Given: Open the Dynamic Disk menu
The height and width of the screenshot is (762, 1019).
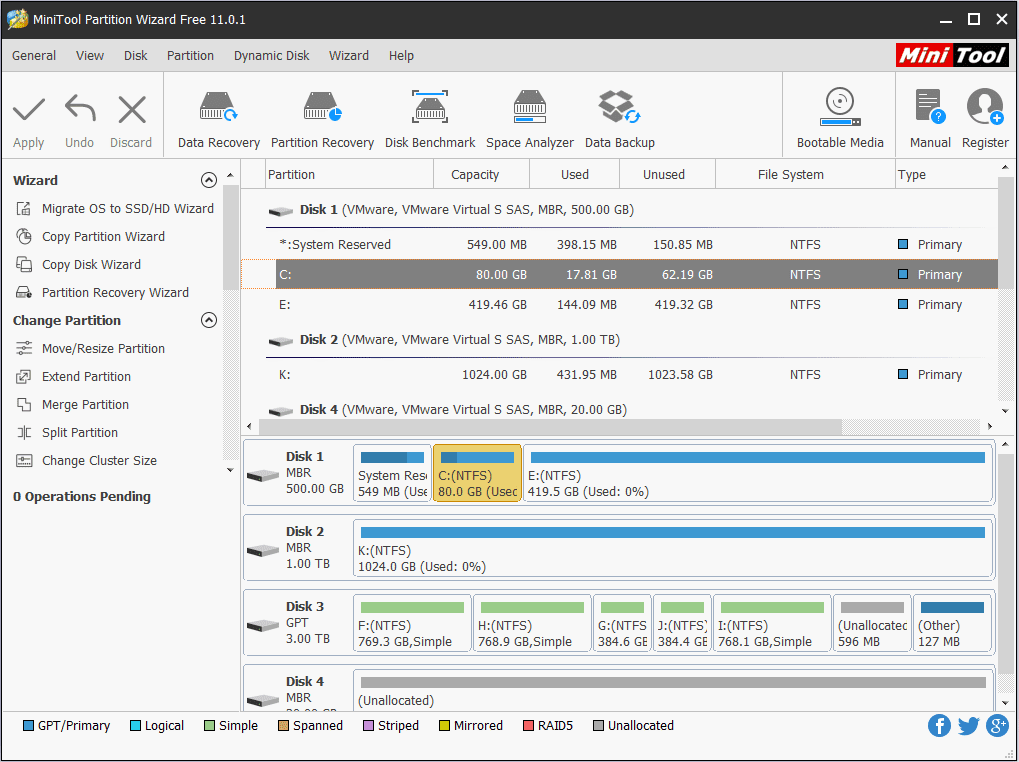Looking at the screenshot, I should click(x=271, y=56).
